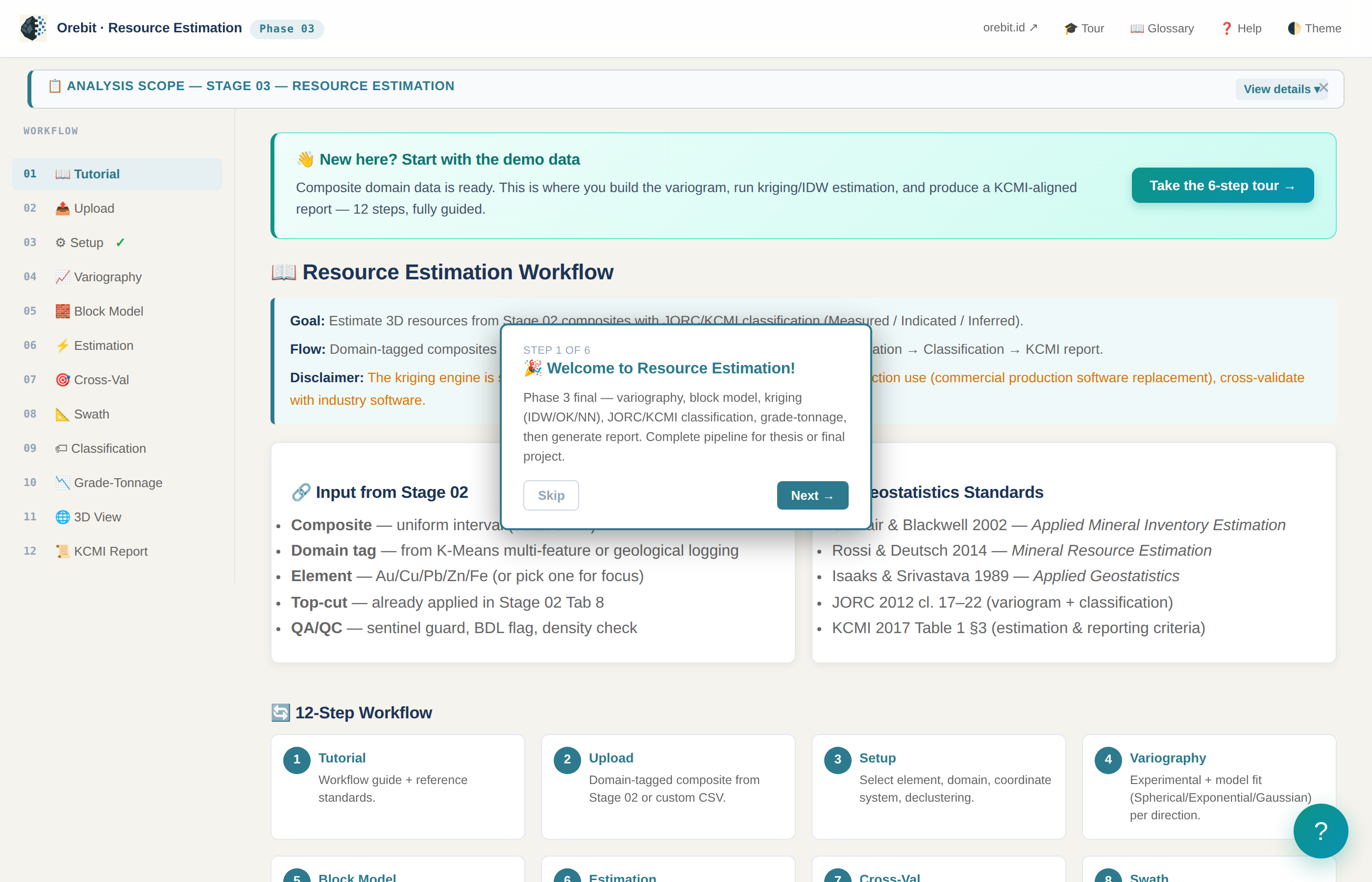Click step number 2 circle badge
1372x882 pixels.
coord(567,759)
